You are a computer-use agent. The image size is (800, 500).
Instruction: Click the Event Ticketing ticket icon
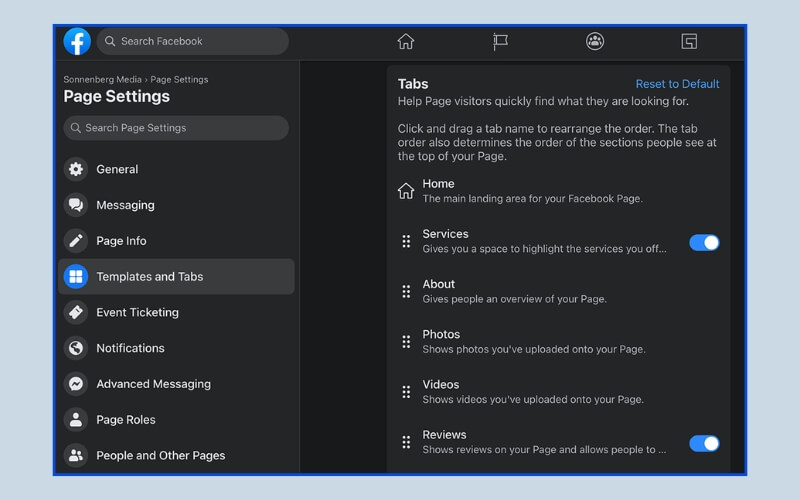click(76, 312)
